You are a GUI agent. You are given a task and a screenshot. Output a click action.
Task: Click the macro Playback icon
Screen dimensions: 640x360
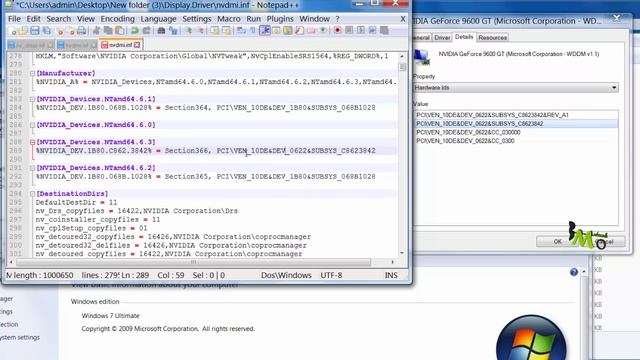pos(361,31)
